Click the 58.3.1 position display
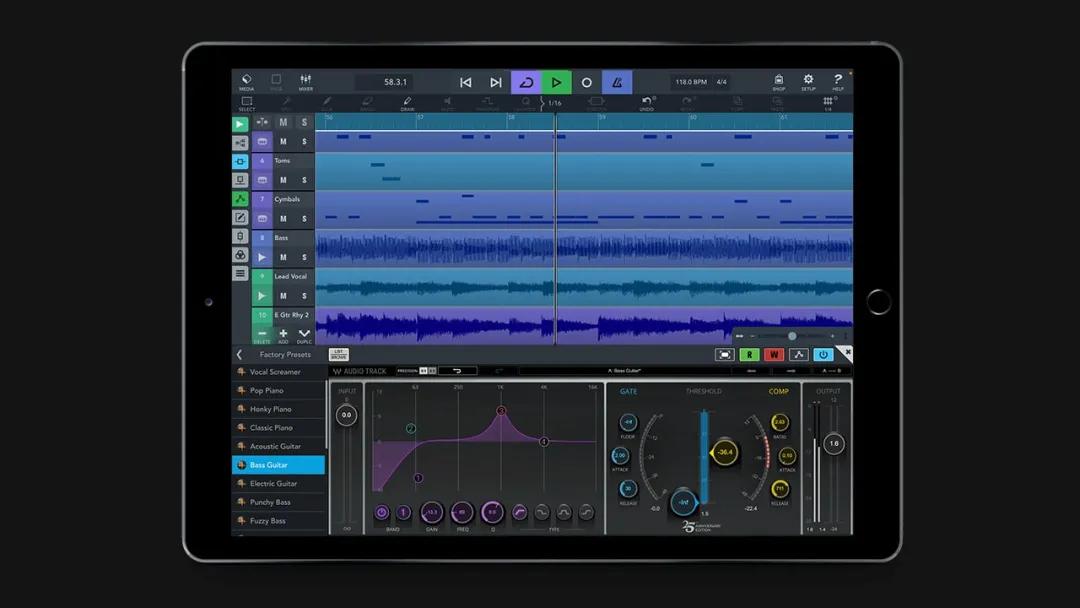1080x608 pixels. [395, 82]
